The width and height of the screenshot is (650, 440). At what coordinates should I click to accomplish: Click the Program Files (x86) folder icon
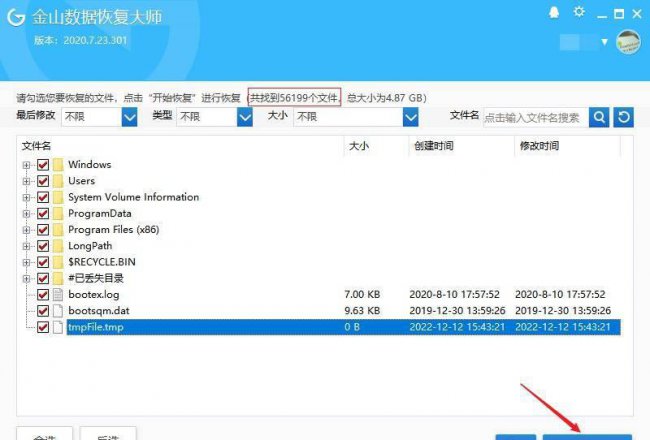58,230
